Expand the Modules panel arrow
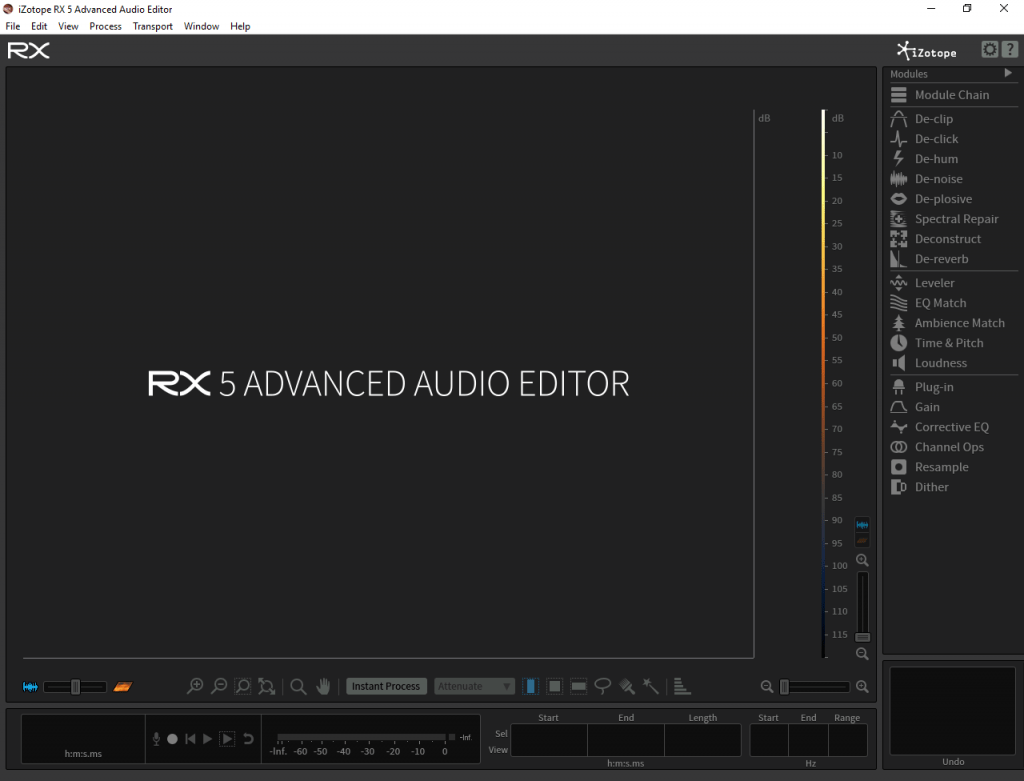The width and height of the screenshot is (1024, 781). (1008, 74)
